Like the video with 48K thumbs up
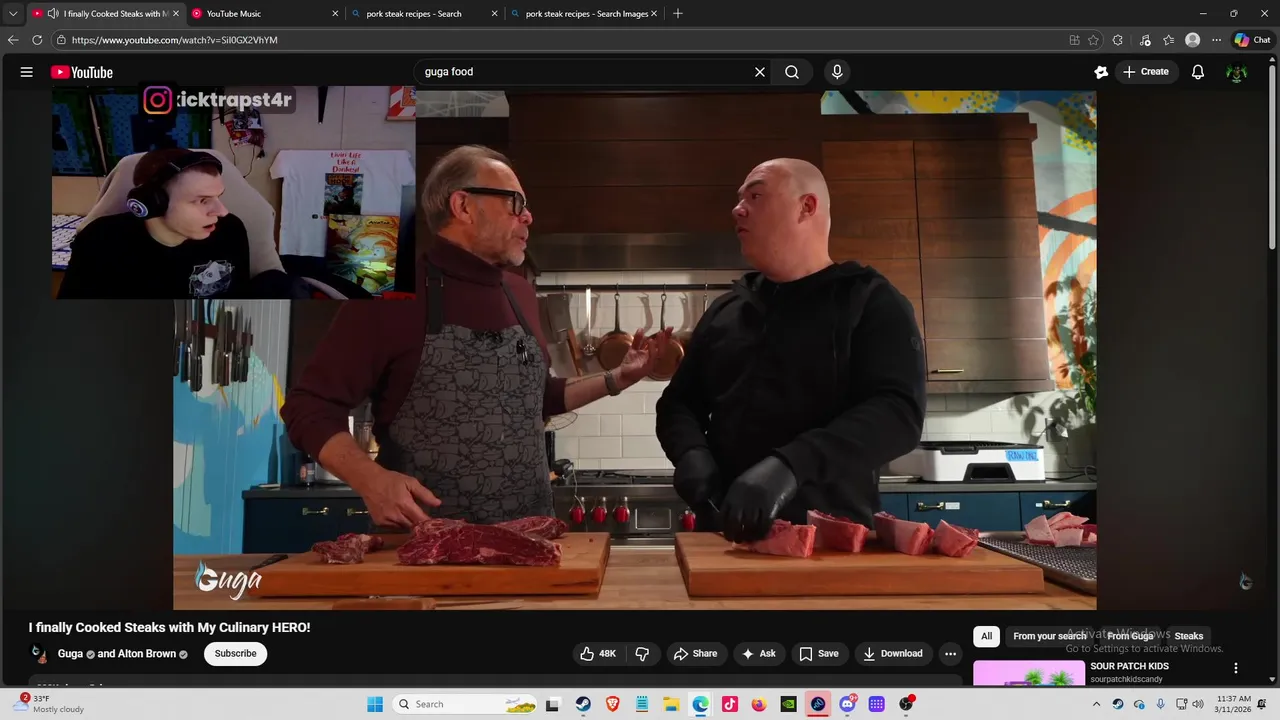This screenshot has width=1280, height=720. click(598, 653)
